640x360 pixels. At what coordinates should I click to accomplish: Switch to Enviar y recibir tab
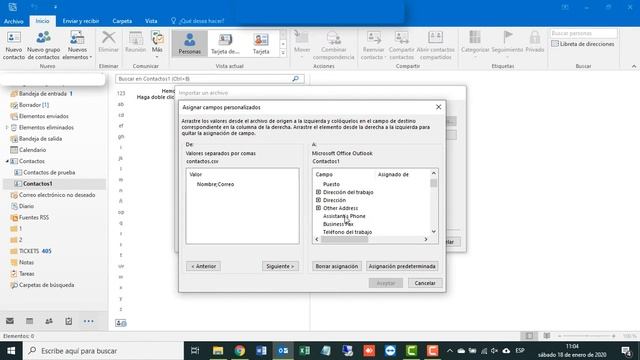pos(81,21)
